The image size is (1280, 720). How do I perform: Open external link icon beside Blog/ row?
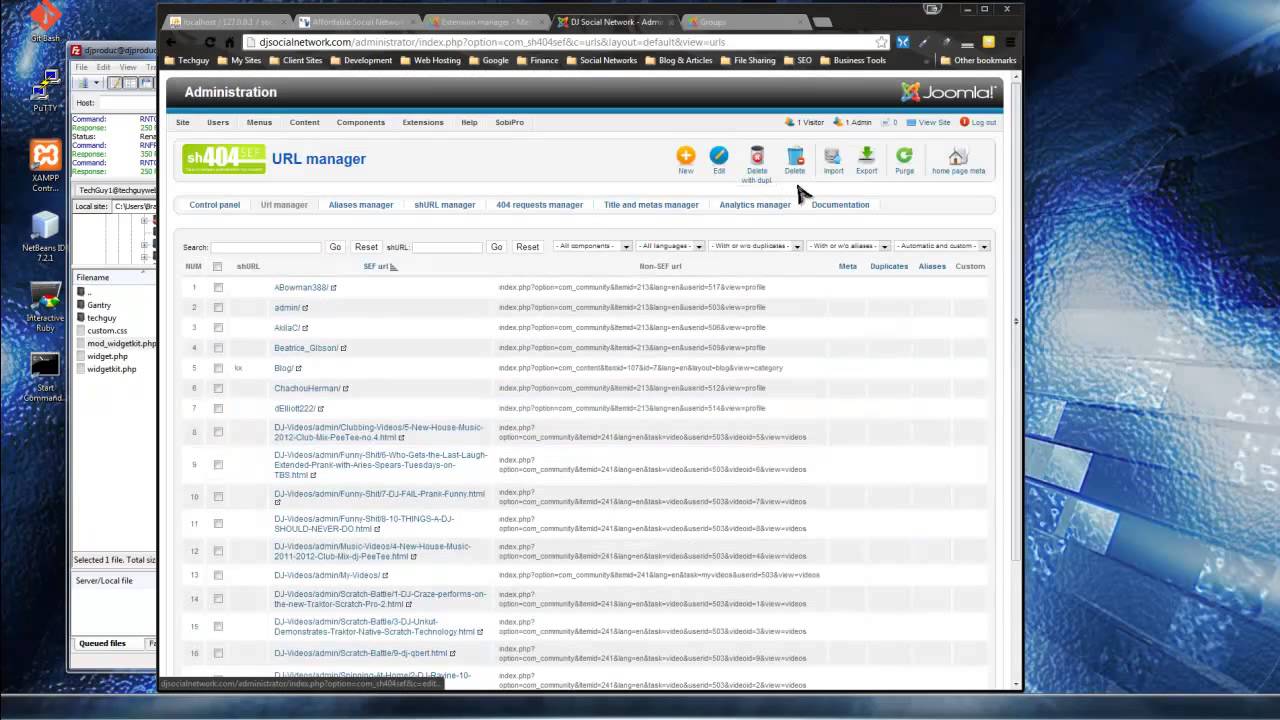[x=298, y=368]
